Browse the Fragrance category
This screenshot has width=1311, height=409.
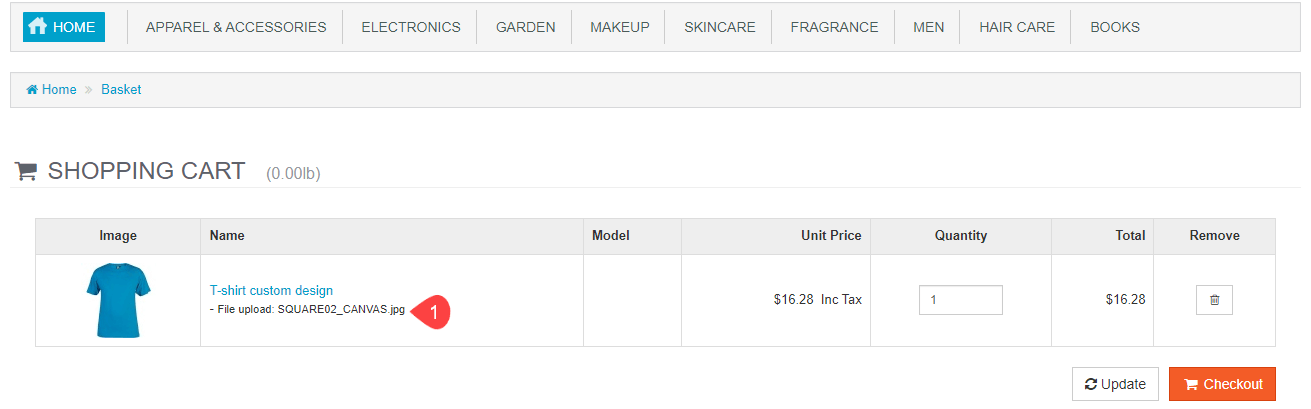pos(834,27)
